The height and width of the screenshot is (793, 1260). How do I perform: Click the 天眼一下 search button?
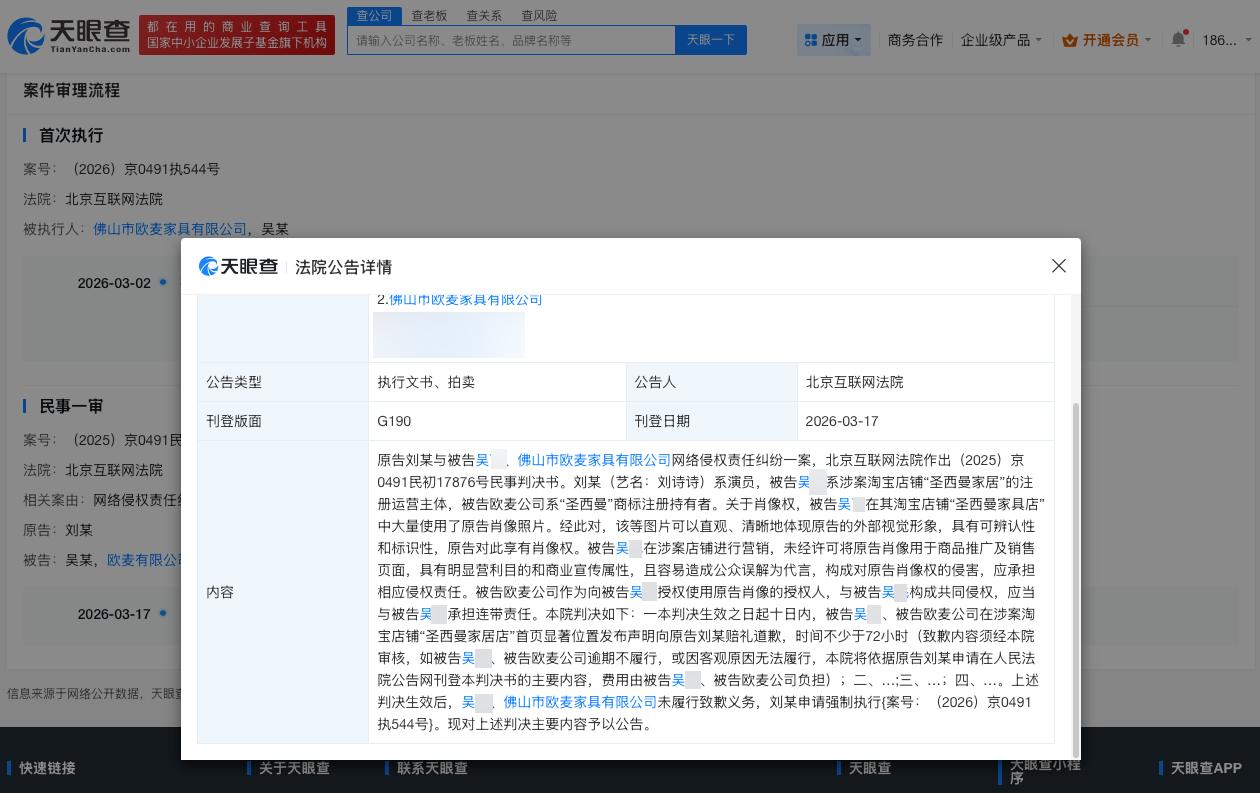point(710,40)
